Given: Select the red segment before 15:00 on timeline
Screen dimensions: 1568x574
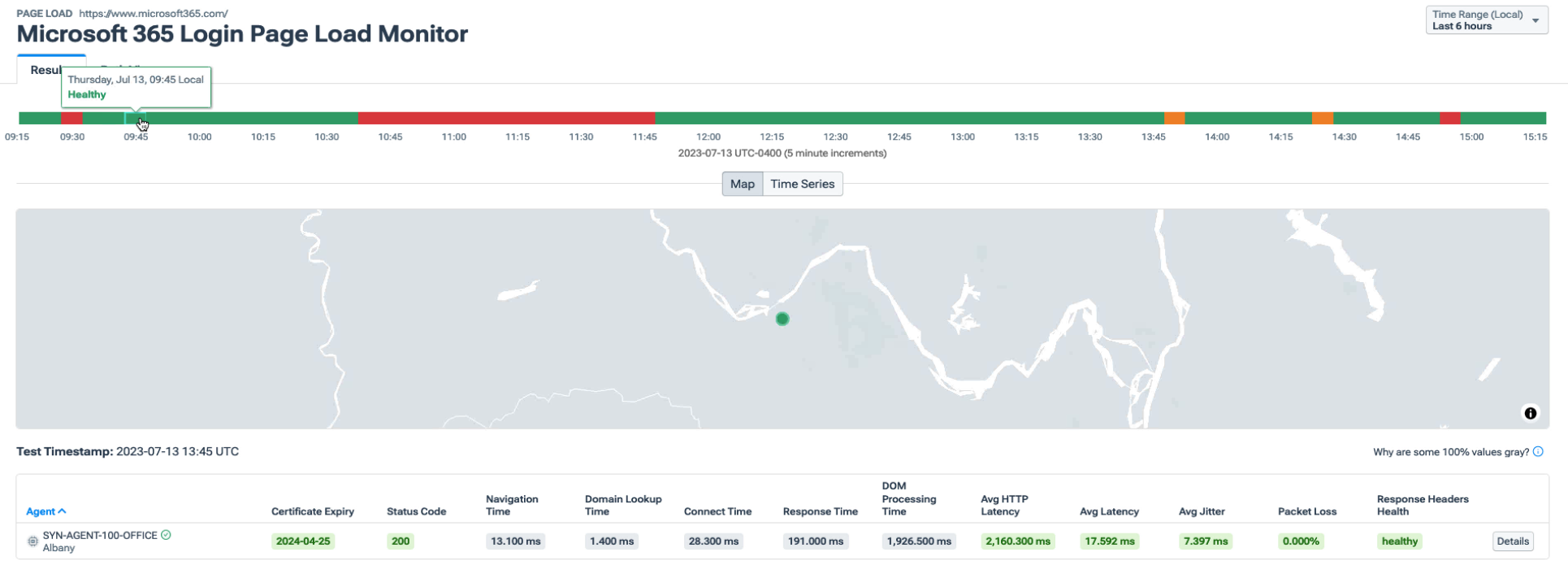Looking at the screenshot, I should click(1450, 119).
